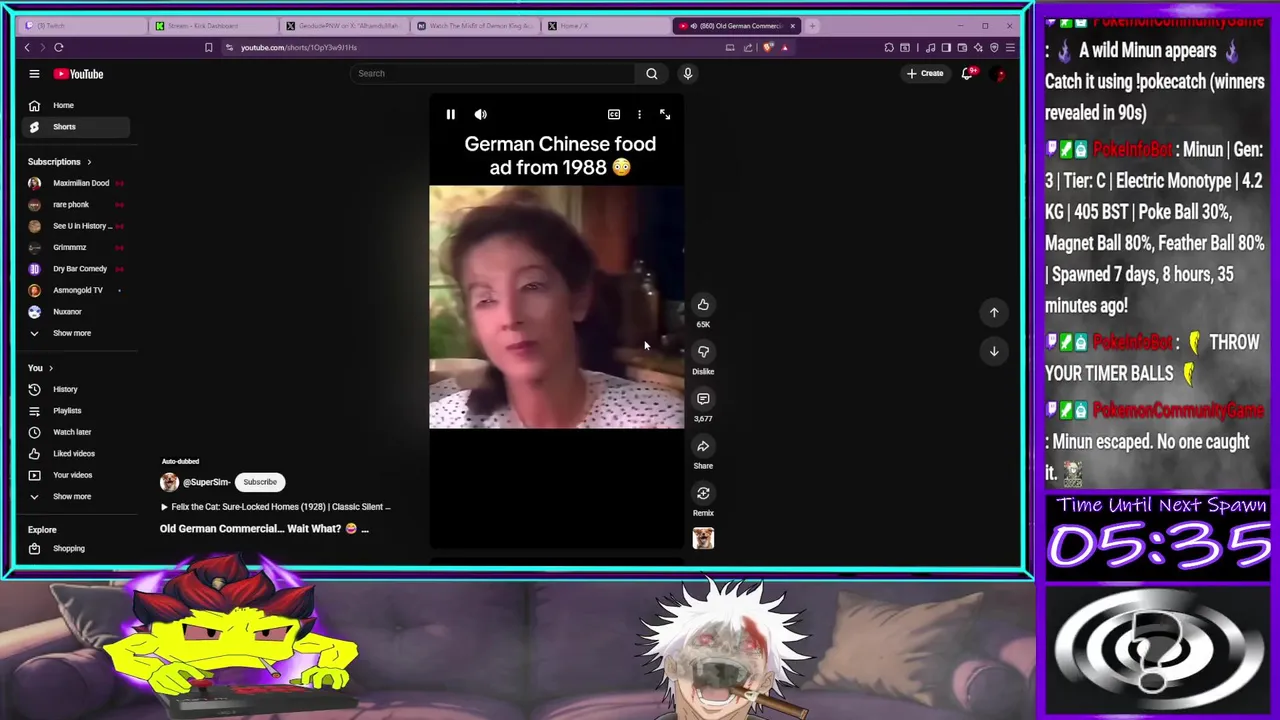Image resolution: width=1280 pixels, height=720 pixels.
Task: Toggle captions on the Shorts player
Action: pyautogui.click(x=614, y=114)
